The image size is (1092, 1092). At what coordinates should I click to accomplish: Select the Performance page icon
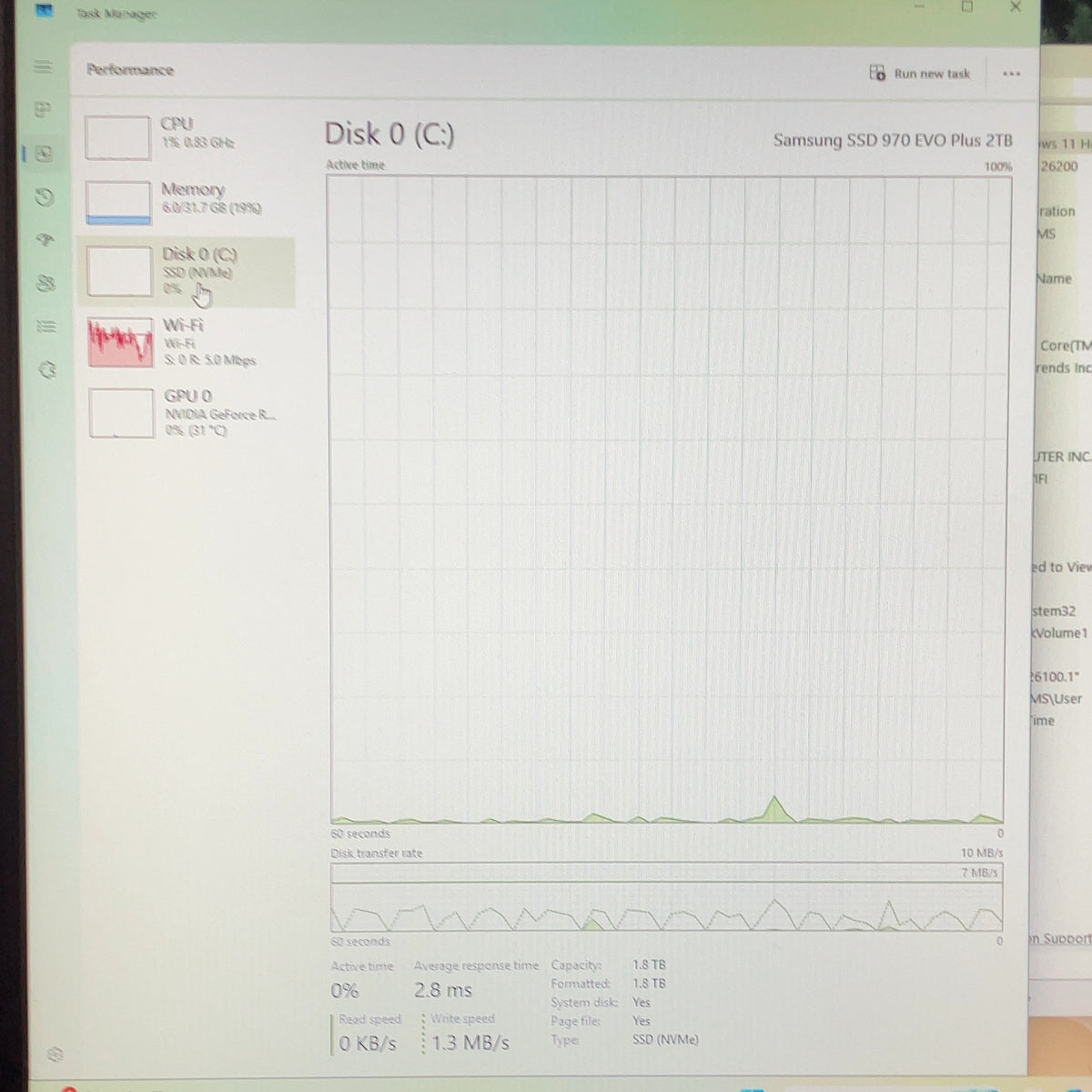coord(44,154)
